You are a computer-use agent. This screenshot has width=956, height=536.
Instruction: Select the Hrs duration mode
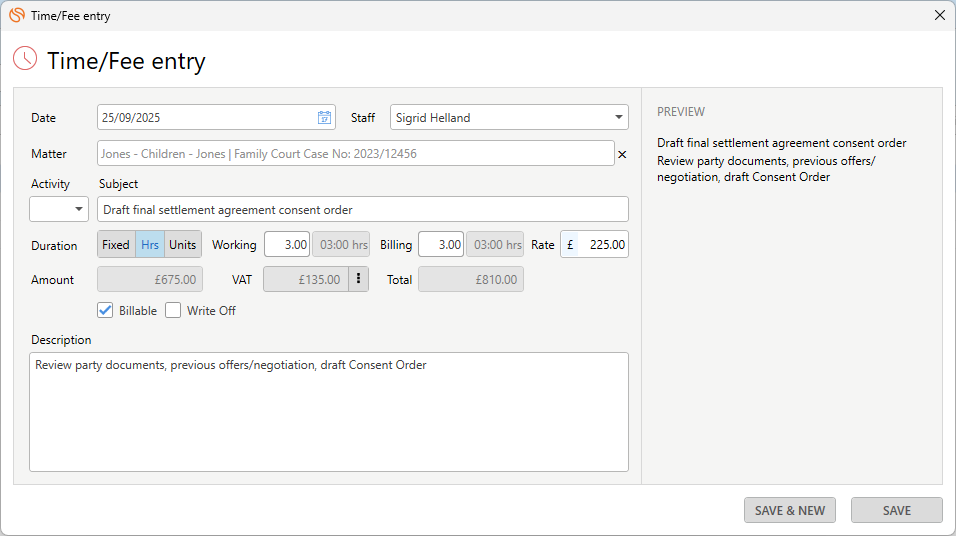[x=150, y=245]
